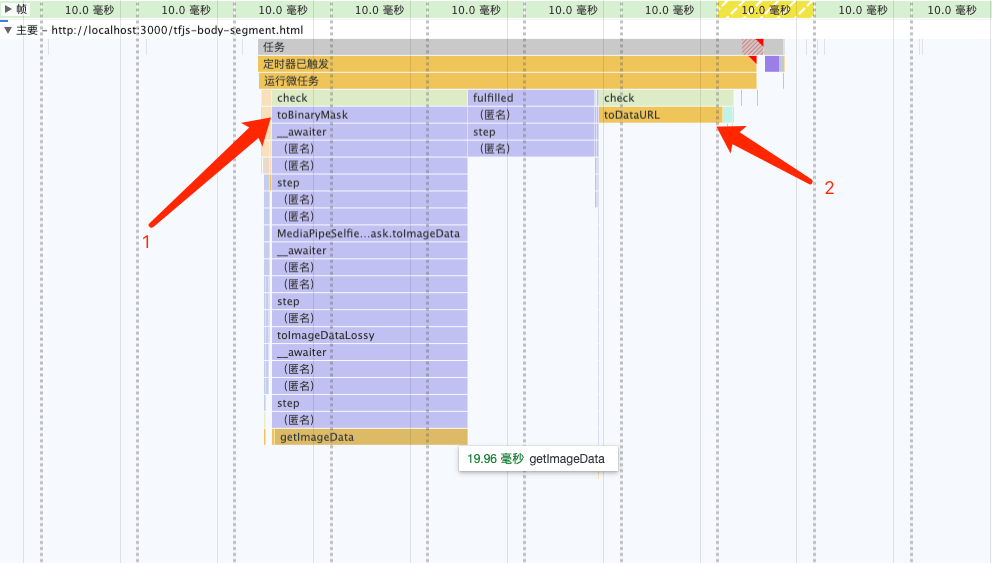Collapse the 主要 main thread track
This screenshot has width=992, height=563.
click(x=8, y=30)
